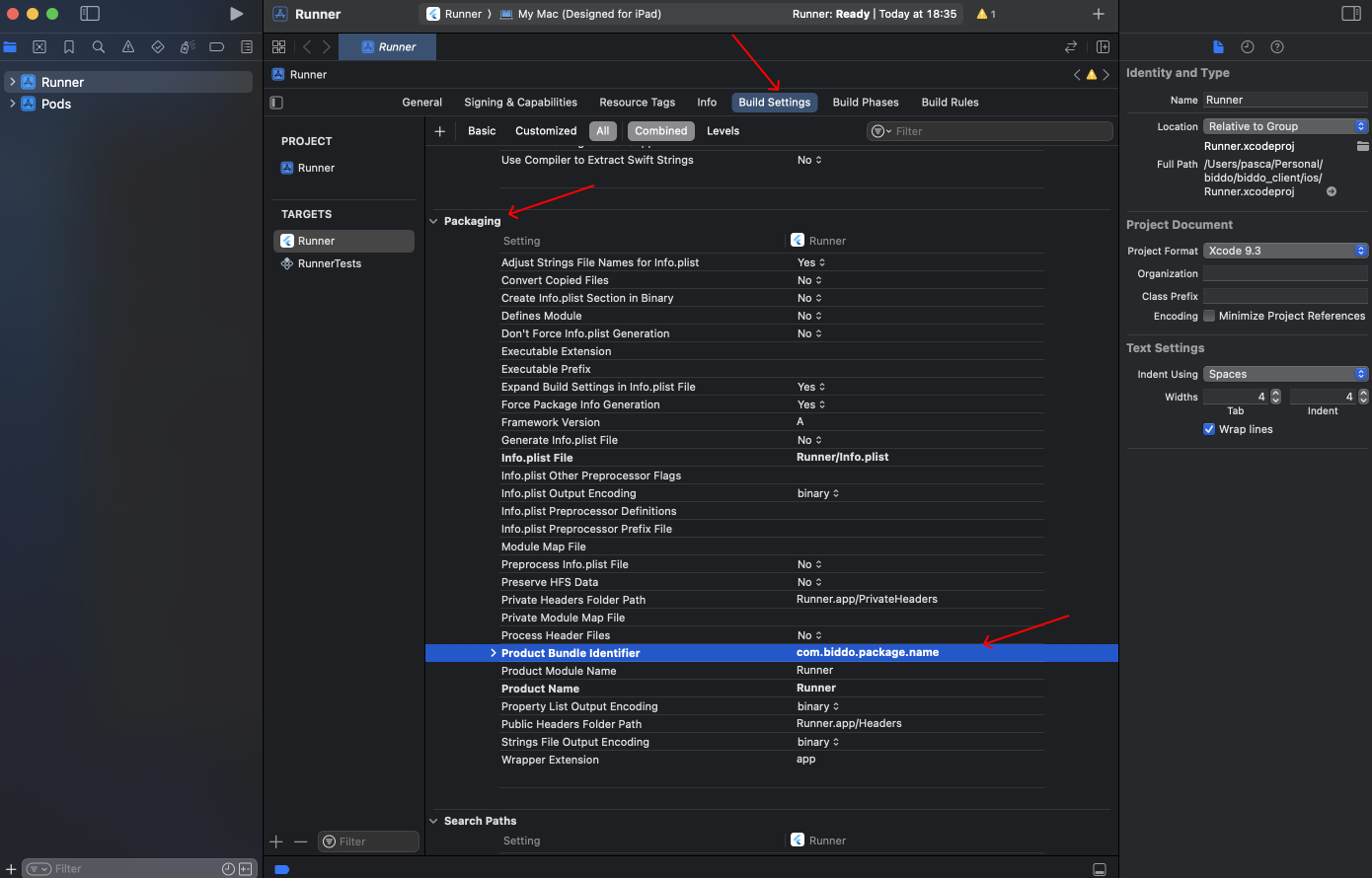Toggle editor review swap arrows
This screenshot has height=878, width=1372.
pyautogui.click(x=1071, y=46)
